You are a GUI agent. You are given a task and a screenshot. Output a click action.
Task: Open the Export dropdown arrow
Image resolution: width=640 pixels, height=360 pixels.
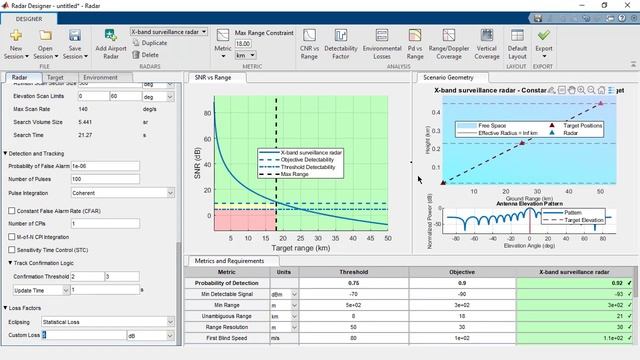click(544, 56)
